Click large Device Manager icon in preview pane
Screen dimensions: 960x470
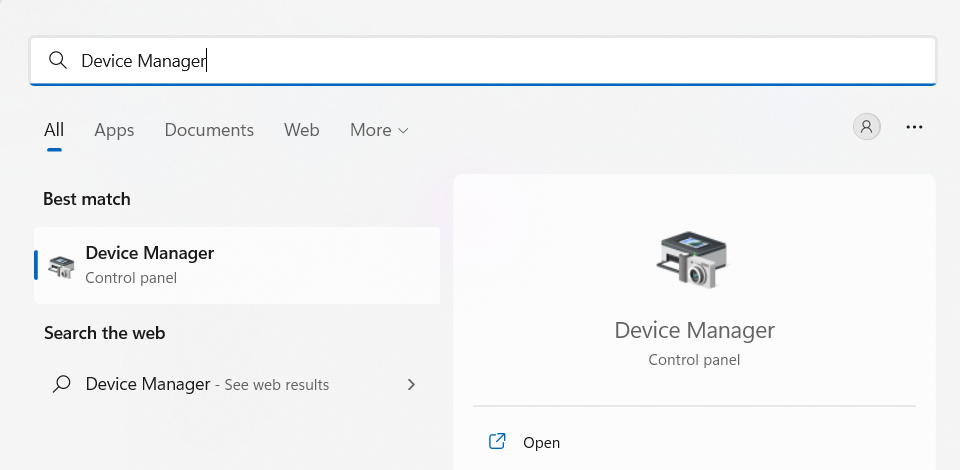coord(694,262)
